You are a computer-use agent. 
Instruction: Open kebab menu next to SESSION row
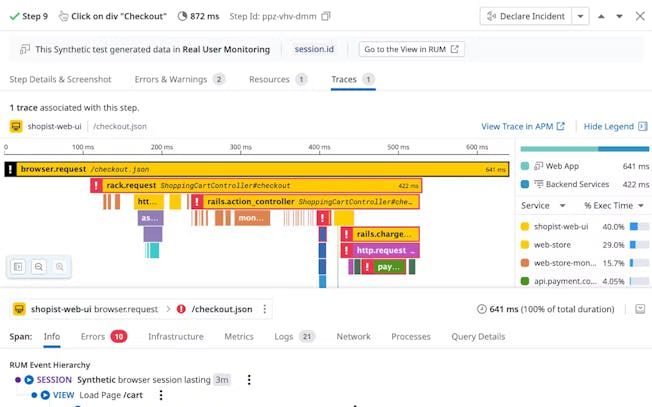249,380
